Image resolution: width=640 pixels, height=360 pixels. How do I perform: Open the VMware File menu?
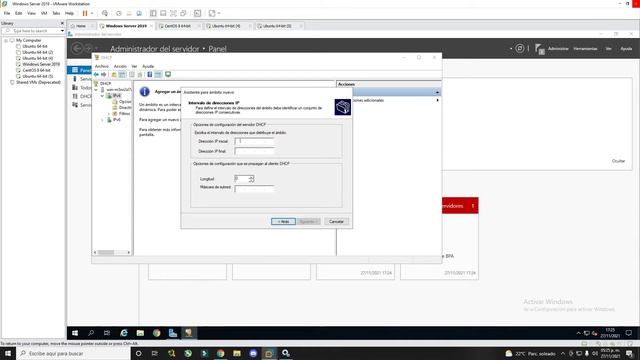click(x=7, y=13)
